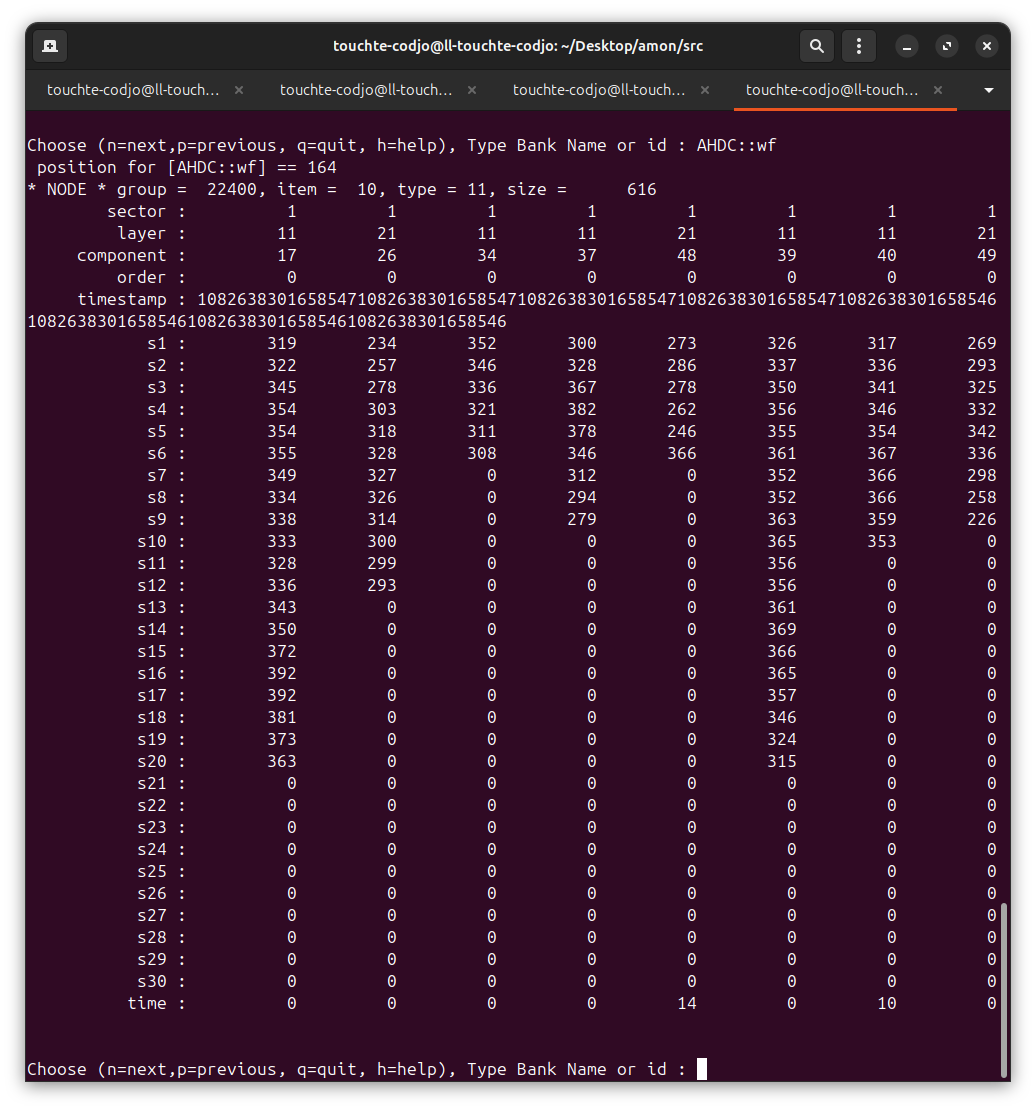Click the "s10" row label
This screenshot has width=1036, height=1110.
152,542
